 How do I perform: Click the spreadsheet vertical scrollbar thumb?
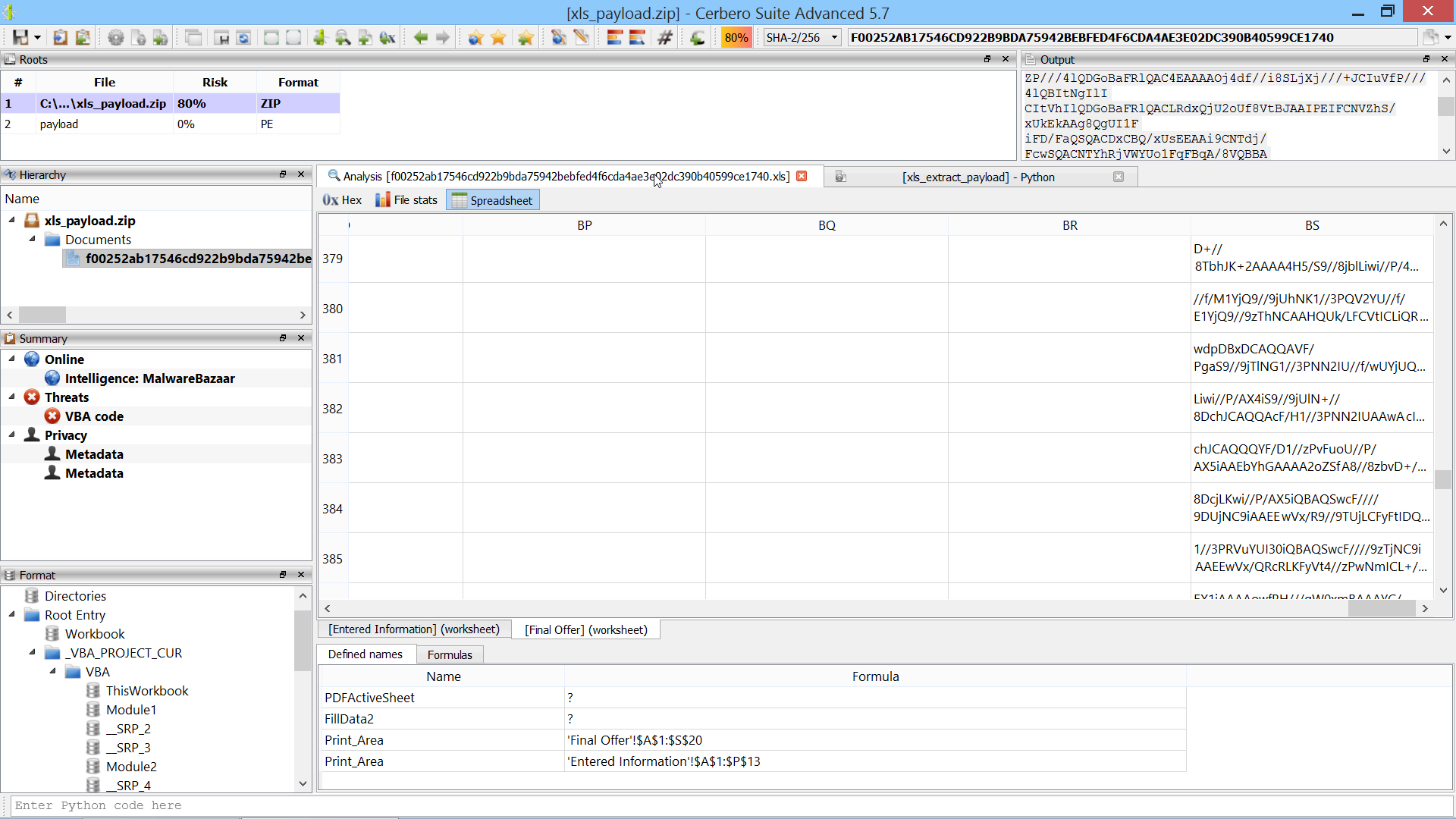pyautogui.click(x=1443, y=479)
